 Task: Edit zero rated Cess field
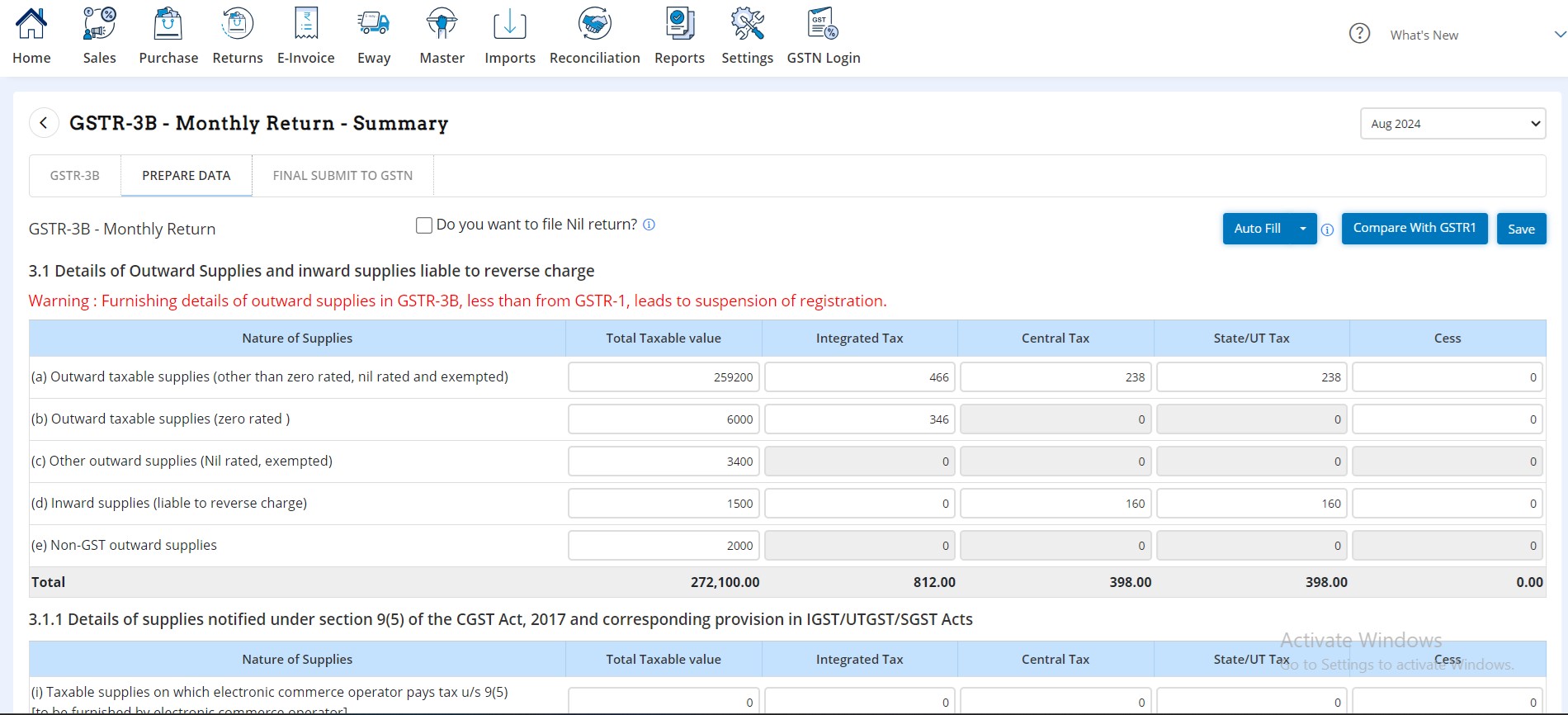click(x=1448, y=419)
